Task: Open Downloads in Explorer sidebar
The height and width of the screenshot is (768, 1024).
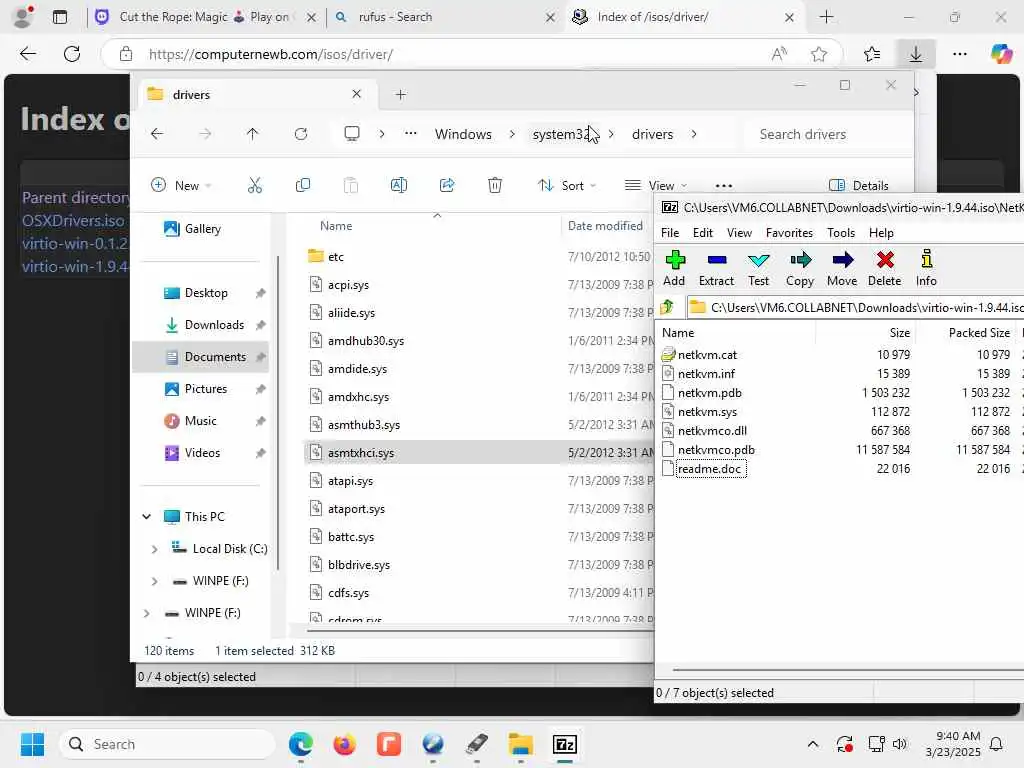Action: pos(214,325)
